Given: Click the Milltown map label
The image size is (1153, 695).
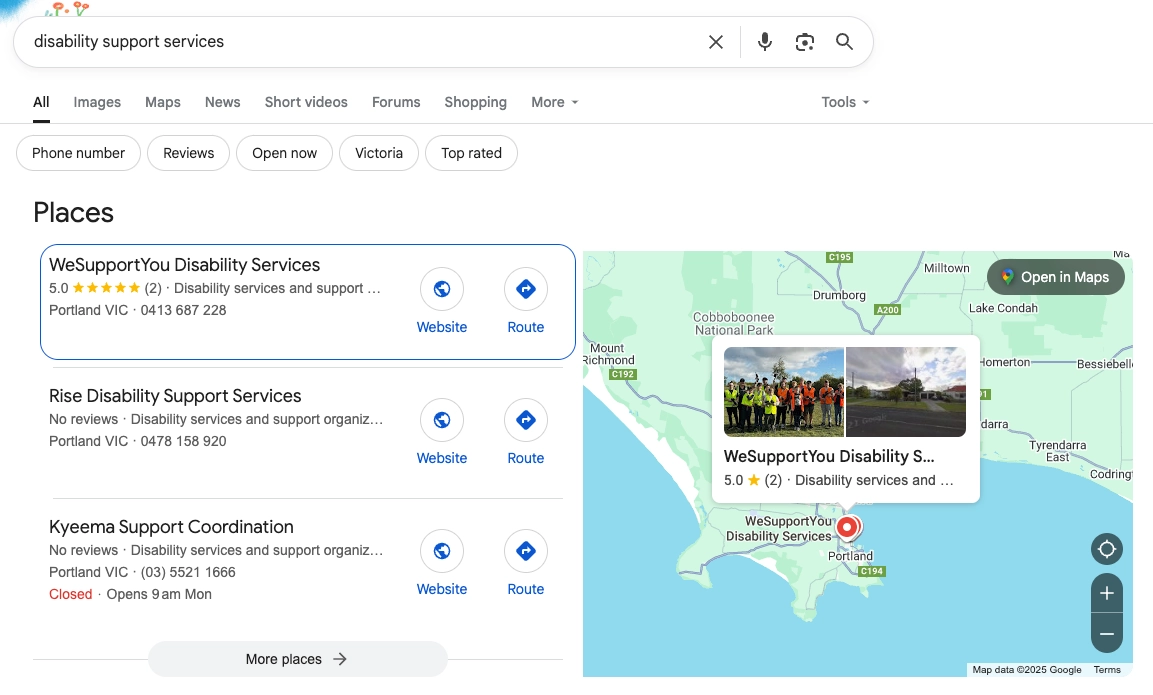Looking at the screenshot, I should pyautogui.click(x=946, y=268).
